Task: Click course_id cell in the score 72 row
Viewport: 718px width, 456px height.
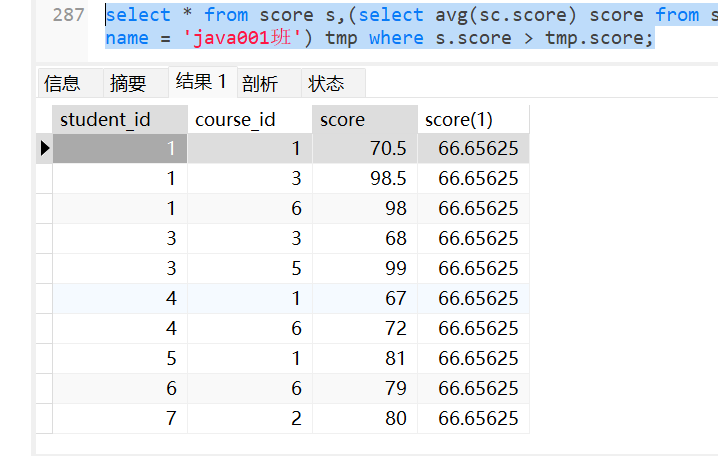Action: coord(250,328)
